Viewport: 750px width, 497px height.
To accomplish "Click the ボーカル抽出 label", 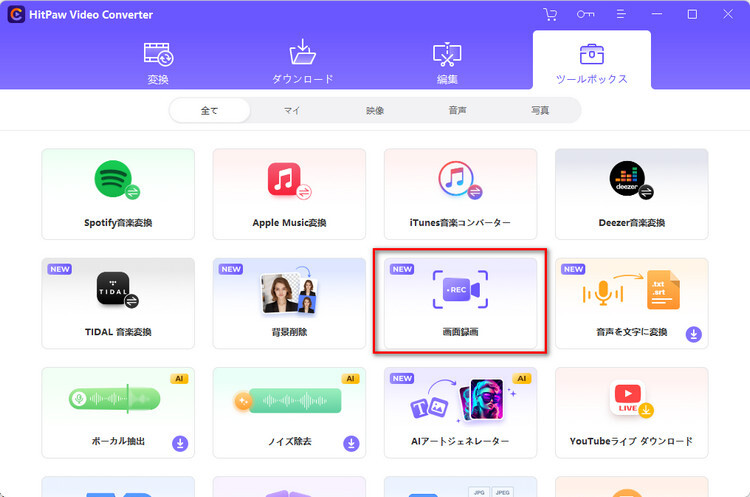I will 118,441.
